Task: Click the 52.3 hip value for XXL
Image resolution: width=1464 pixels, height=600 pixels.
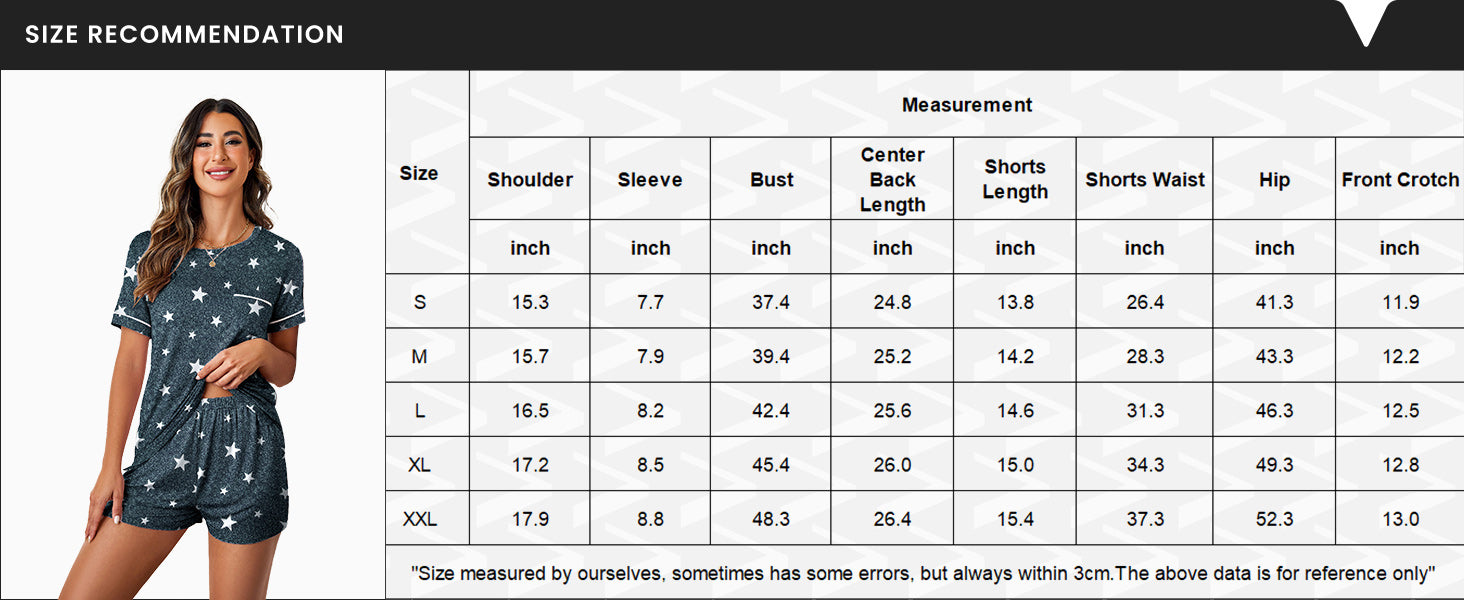Action: click(1274, 519)
